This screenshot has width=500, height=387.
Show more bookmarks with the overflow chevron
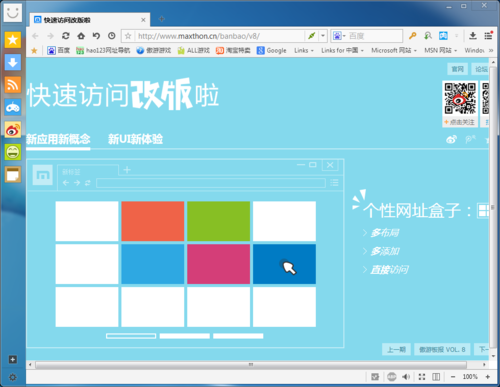coord(491,50)
